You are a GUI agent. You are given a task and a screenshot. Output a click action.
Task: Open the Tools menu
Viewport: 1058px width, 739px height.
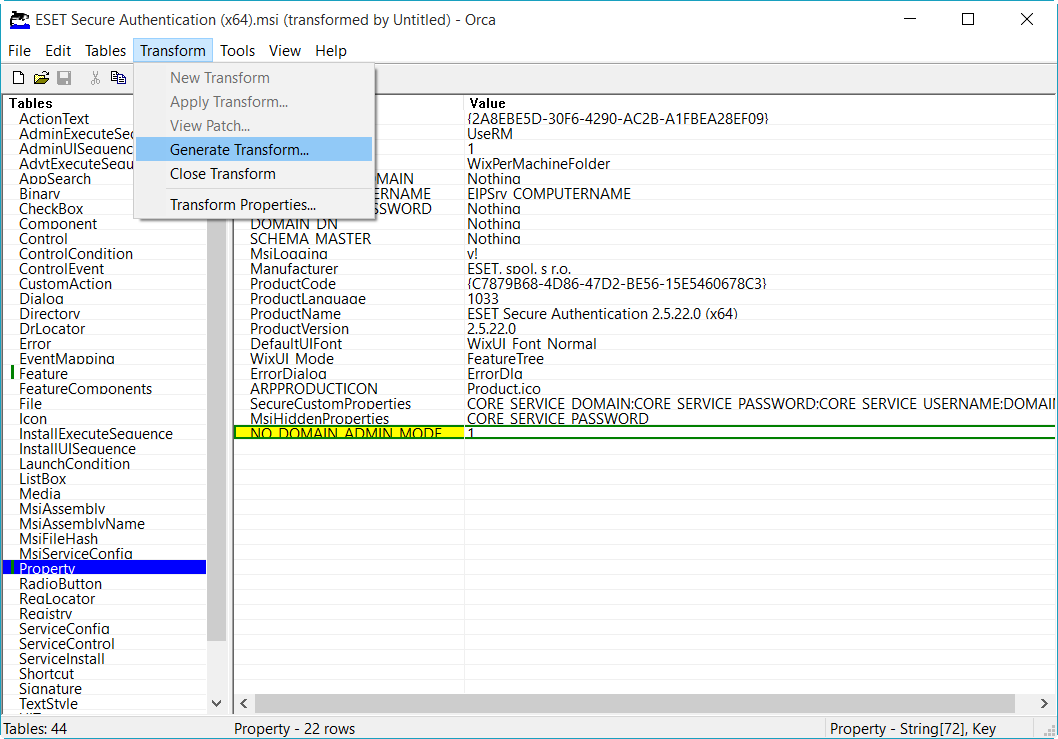237,51
